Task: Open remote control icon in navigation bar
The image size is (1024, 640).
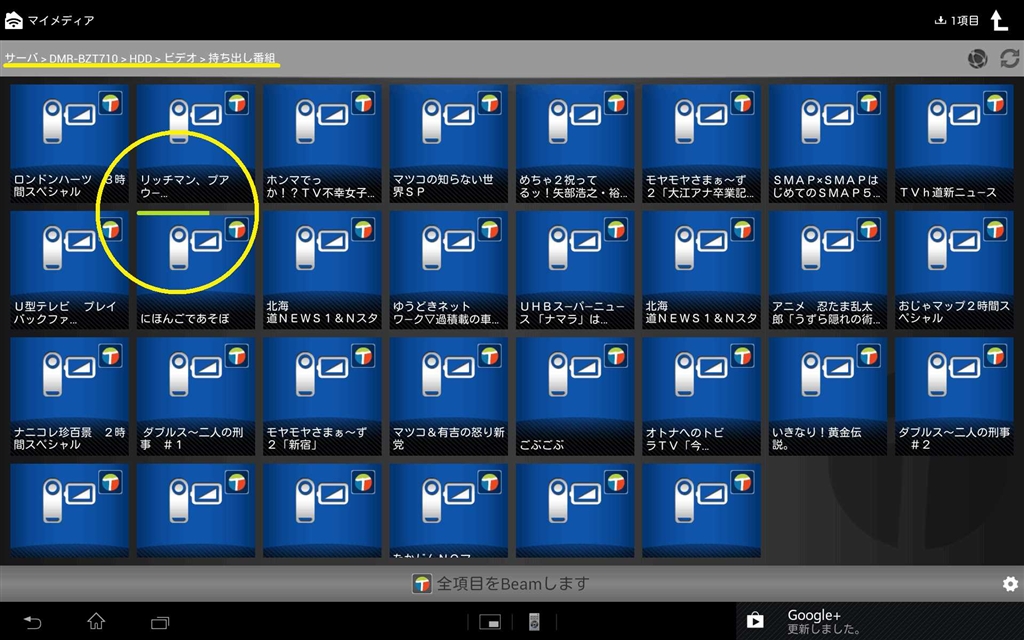Action: [534, 622]
